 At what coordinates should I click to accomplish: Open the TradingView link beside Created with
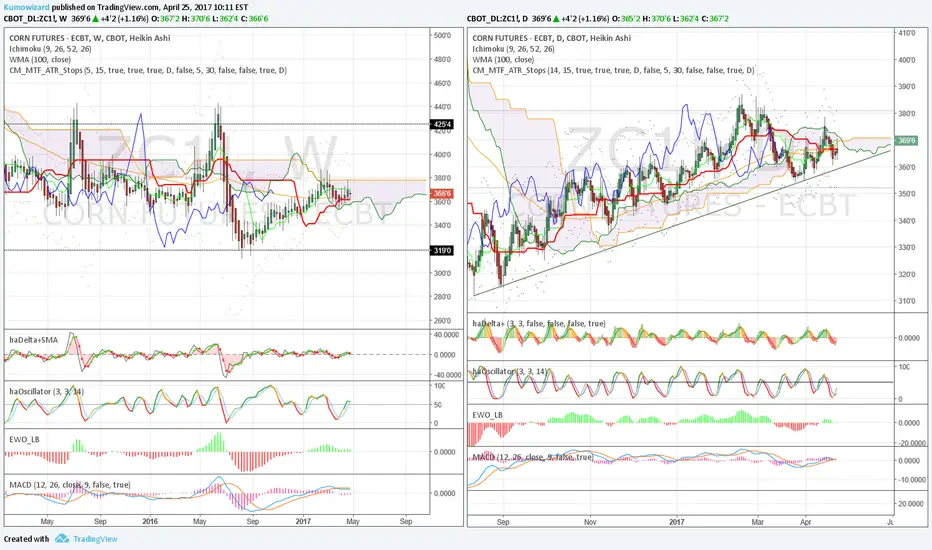(95, 539)
